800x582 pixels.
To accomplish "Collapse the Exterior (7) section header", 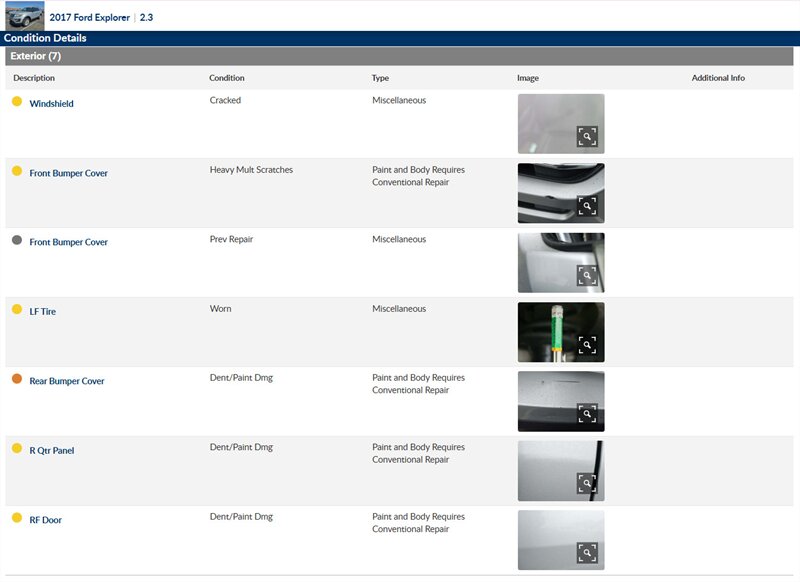I will click(x=399, y=56).
